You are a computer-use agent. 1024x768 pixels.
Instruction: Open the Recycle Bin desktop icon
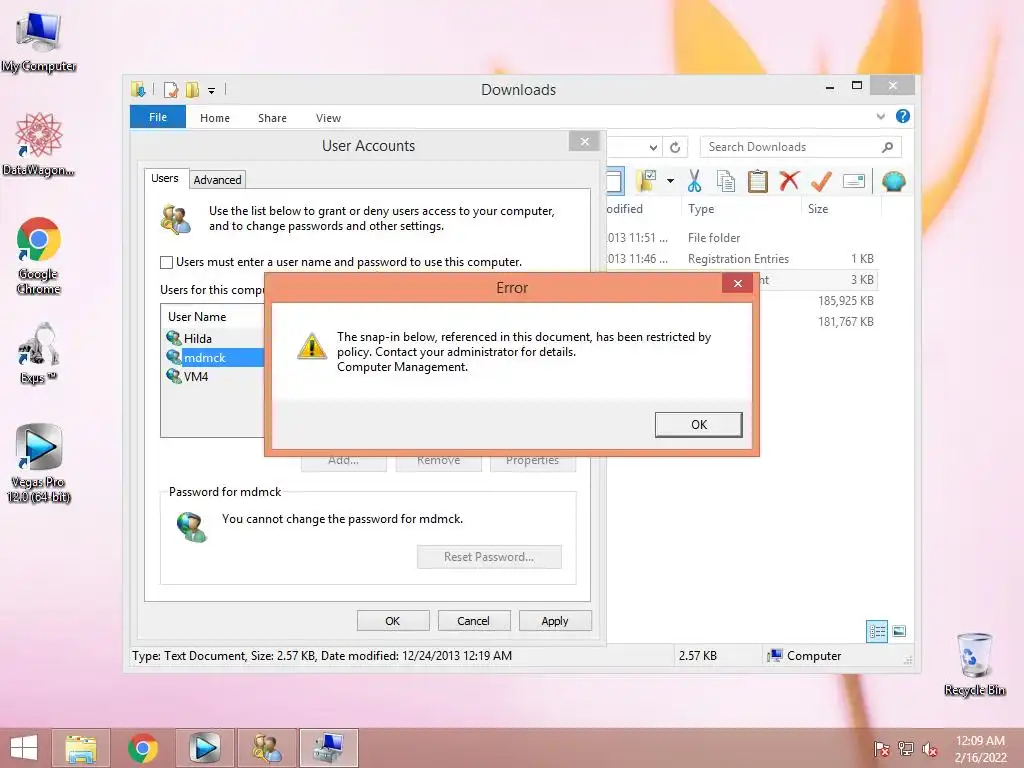tap(974, 664)
